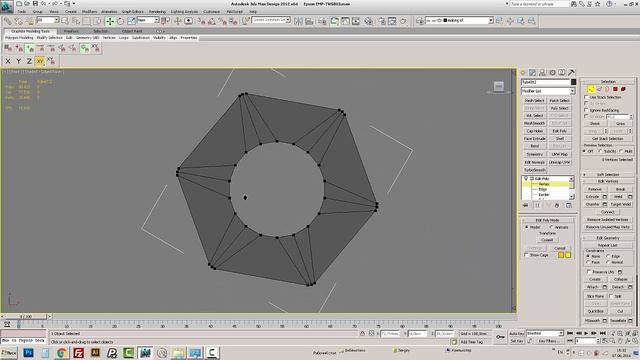Open the Modifiers menu
This screenshot has width=640, height=360.
coord(89,11)
